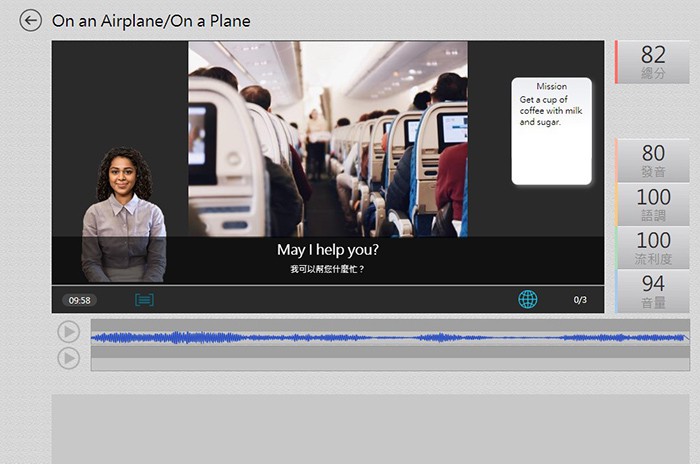Image resolution: width=700 pixels, height=464 pixels.
Task: Select the pronunciation score 80 panel
Action: 653,160
